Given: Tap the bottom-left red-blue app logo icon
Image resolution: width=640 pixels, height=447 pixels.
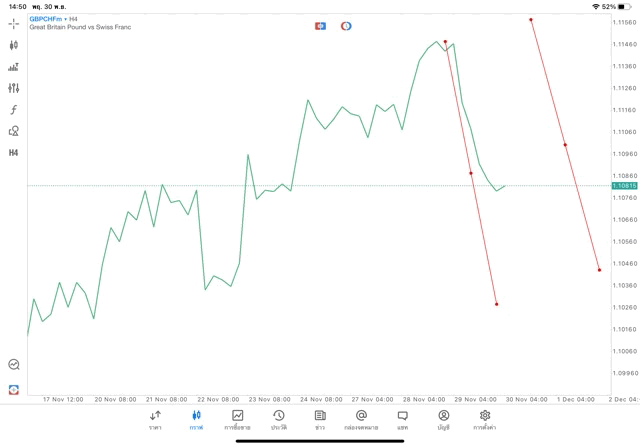Looking at the screenshot, I should (x=14, y=389).
